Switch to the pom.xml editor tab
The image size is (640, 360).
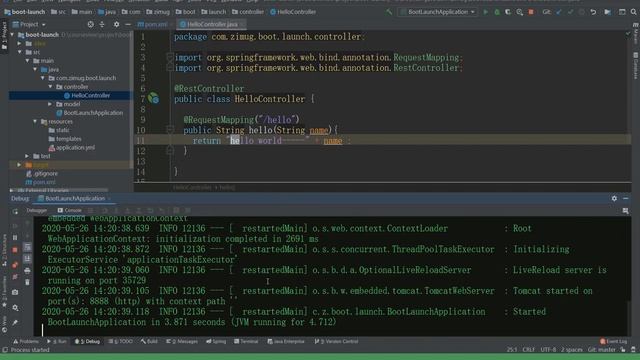tap(153, 24)
